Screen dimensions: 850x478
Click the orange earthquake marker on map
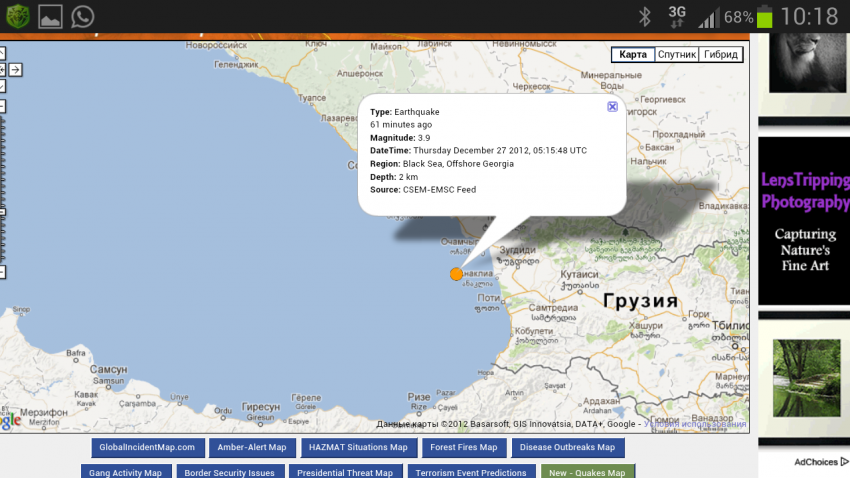click(x=456, y=274)
